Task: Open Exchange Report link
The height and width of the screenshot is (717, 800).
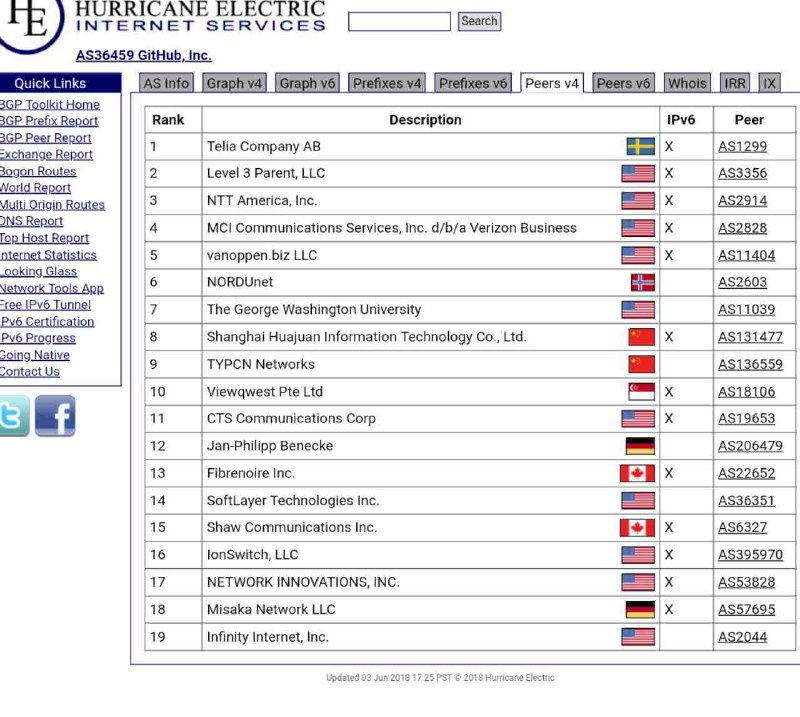Action: pyautogui.click(x=46, y=155)
